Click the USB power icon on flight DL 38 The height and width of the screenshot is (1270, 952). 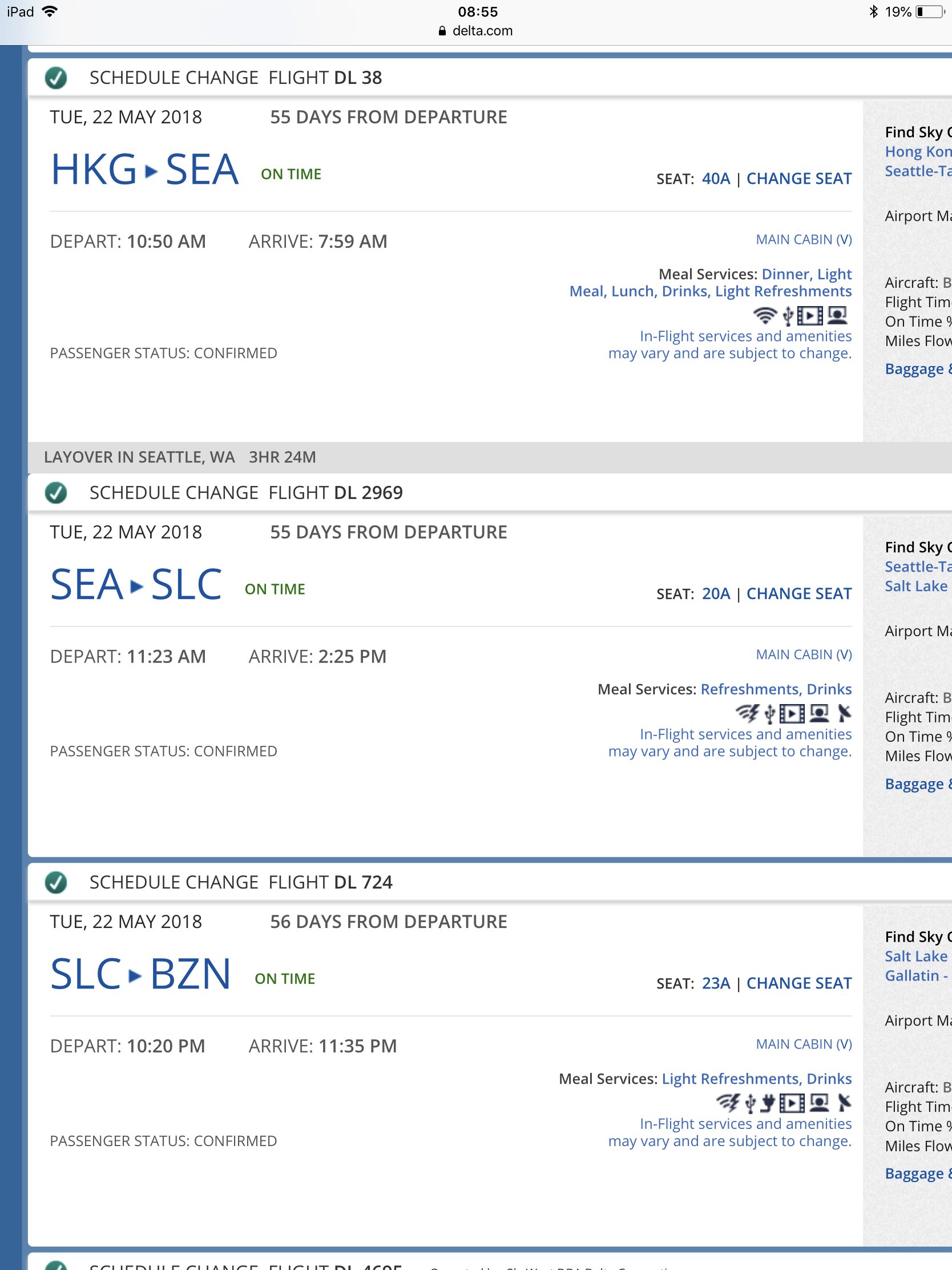click(788, 315)
